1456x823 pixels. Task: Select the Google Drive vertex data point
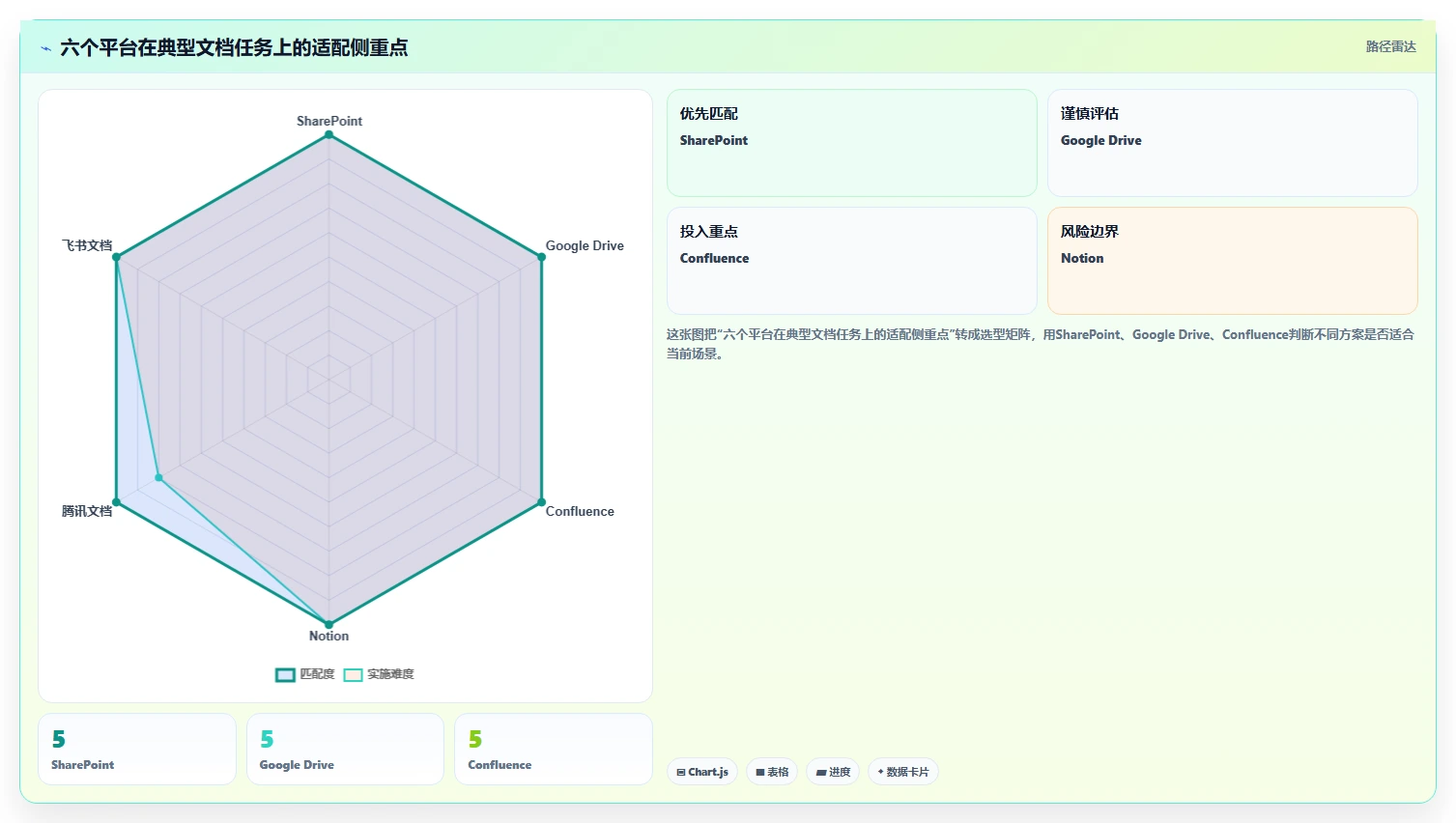541,257
